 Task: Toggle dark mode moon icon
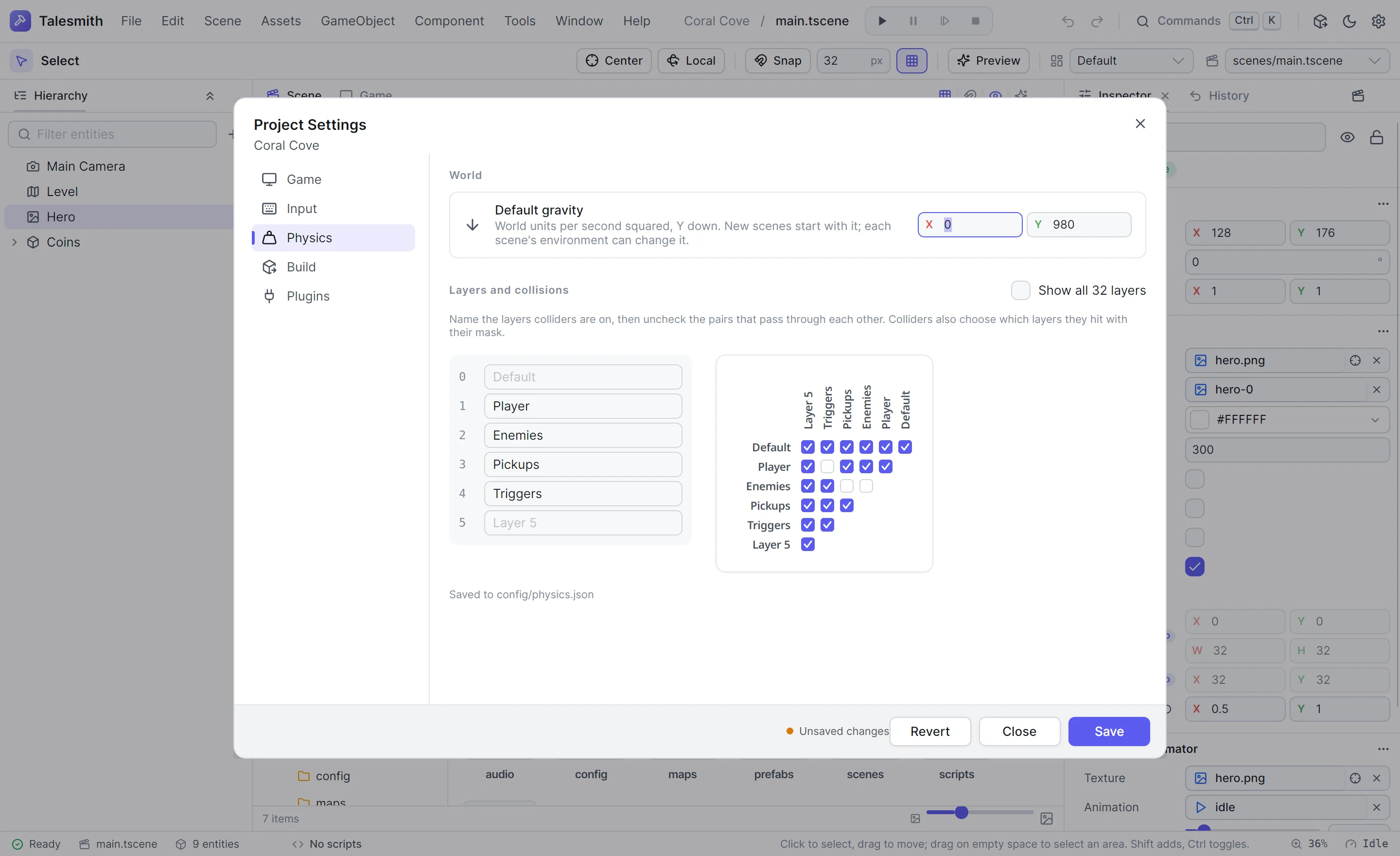[x=1349, y=21]
